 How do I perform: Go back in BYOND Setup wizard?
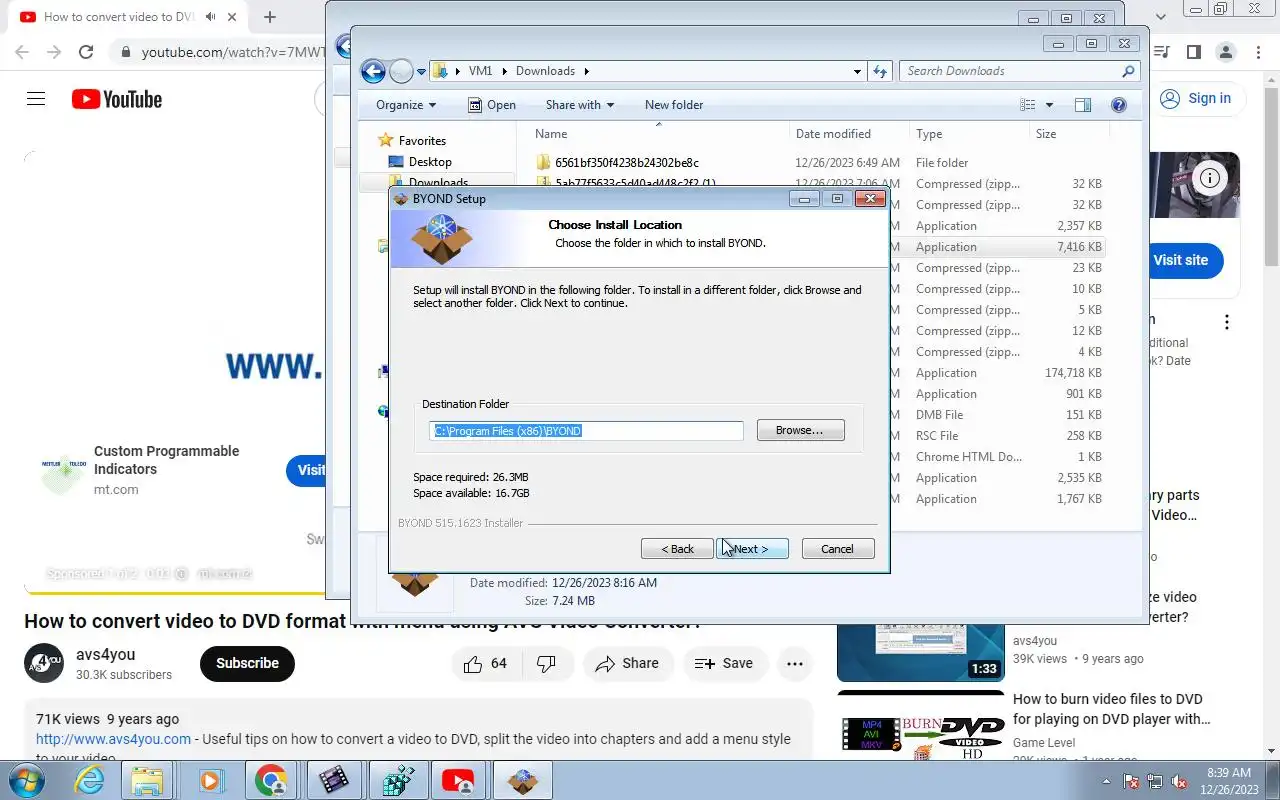tap(677, 549)
